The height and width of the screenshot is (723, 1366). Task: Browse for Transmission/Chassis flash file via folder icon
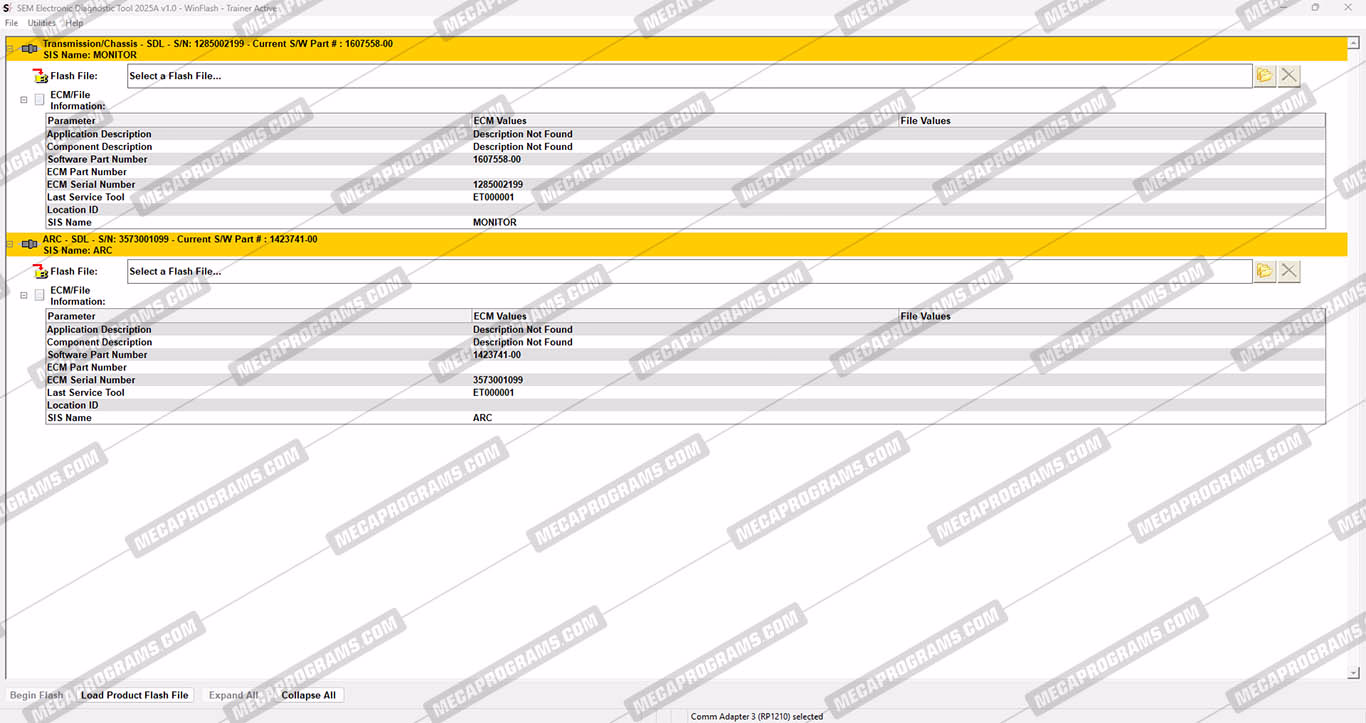pos(1264,76)
